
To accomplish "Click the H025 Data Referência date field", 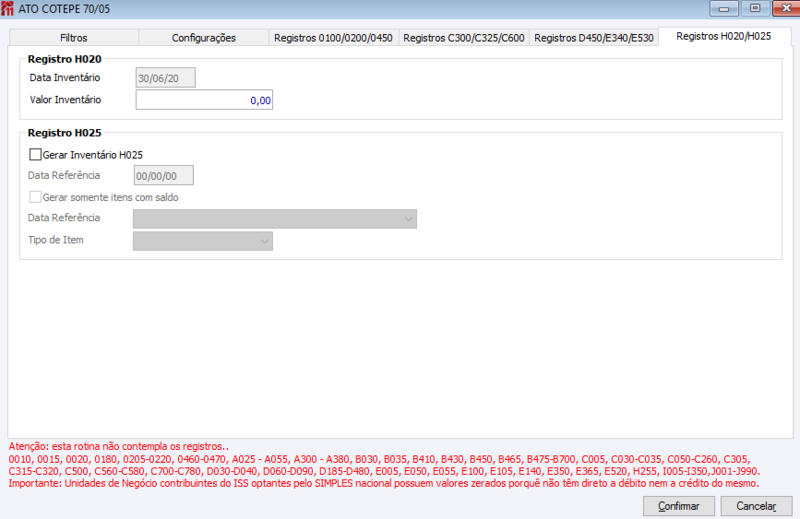I will [163, 176].
